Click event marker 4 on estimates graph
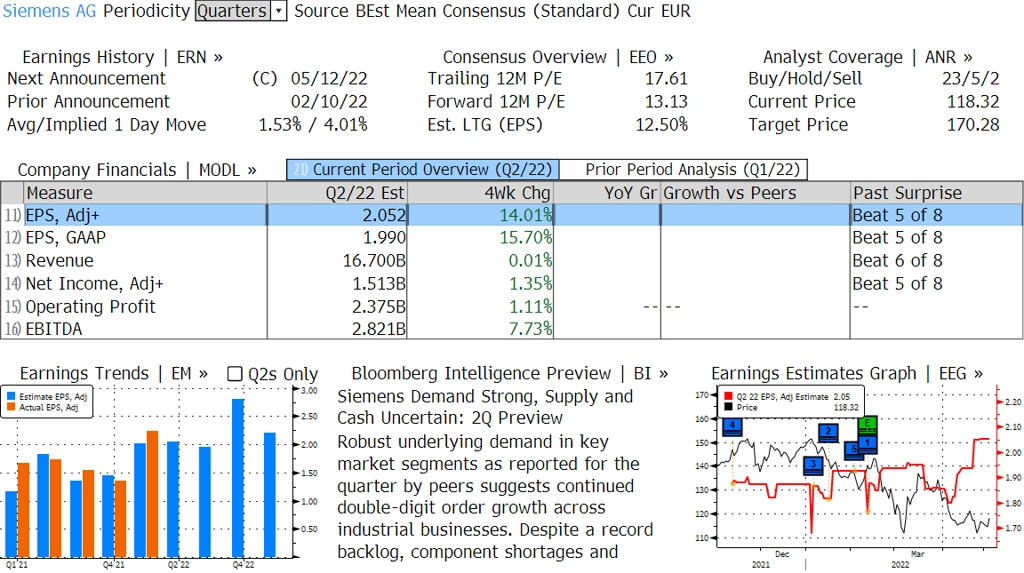 point(733,427)
